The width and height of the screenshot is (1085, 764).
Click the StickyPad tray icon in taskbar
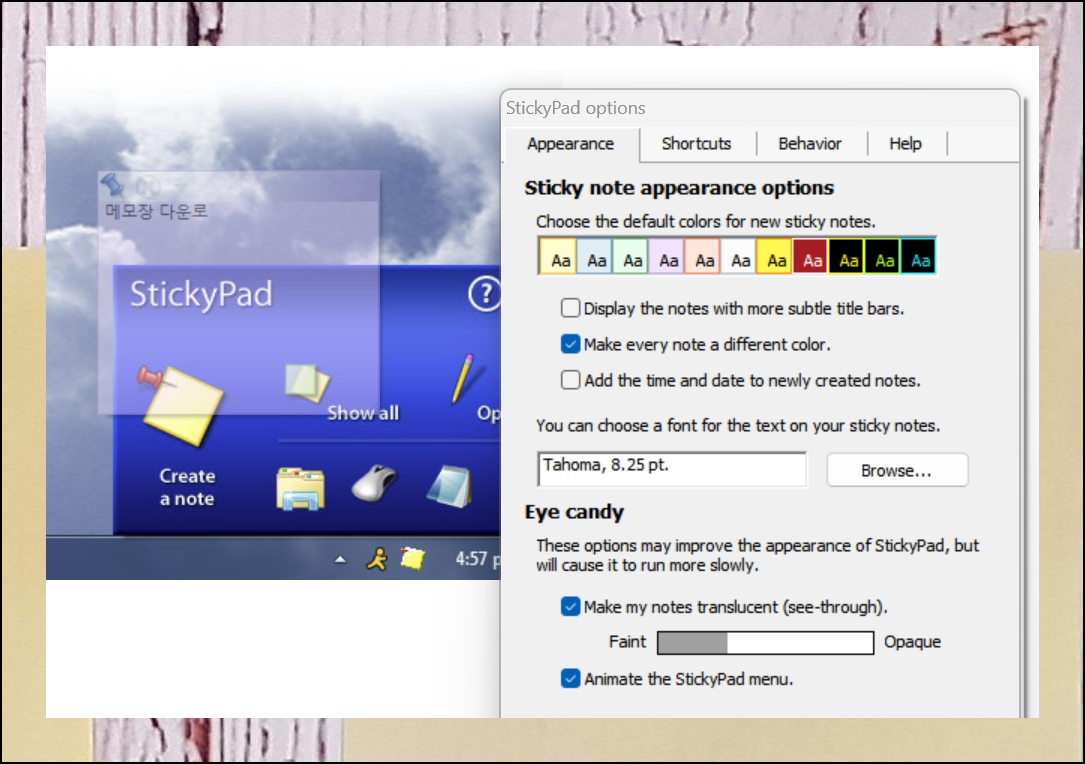click(412, 558)
